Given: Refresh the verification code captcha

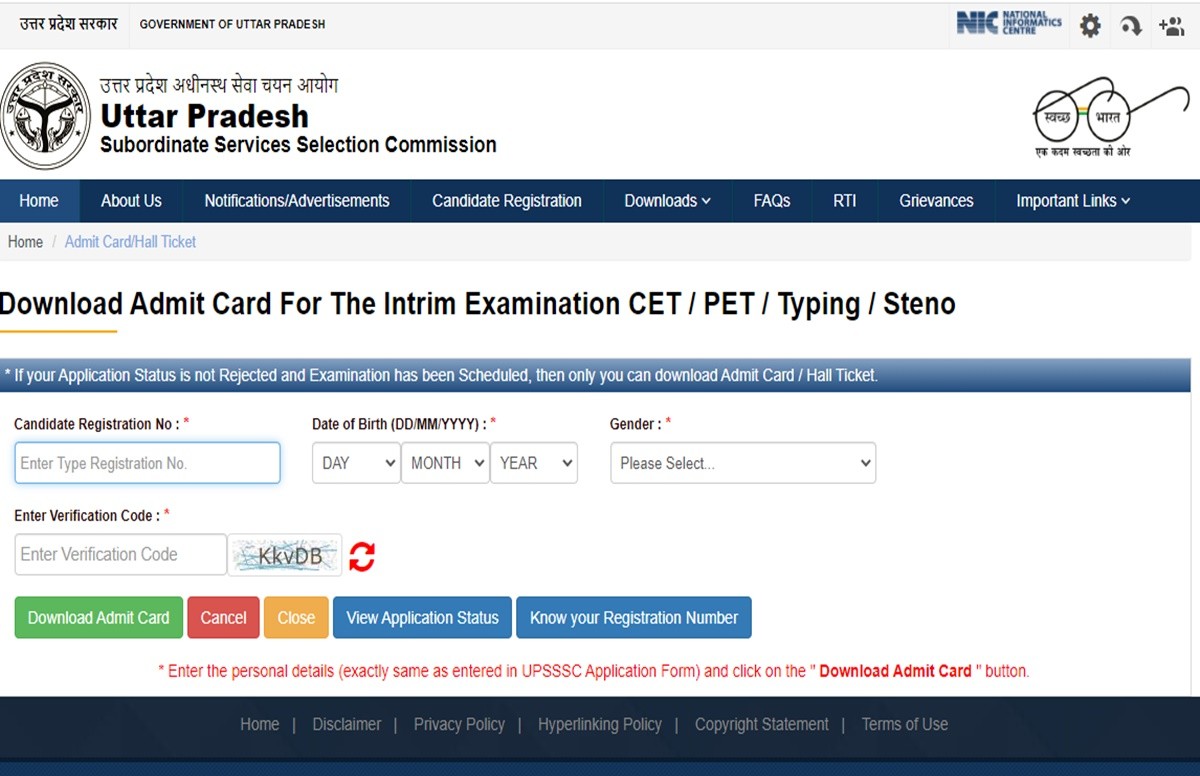Looking at the screenshot, I should [362, 556].
